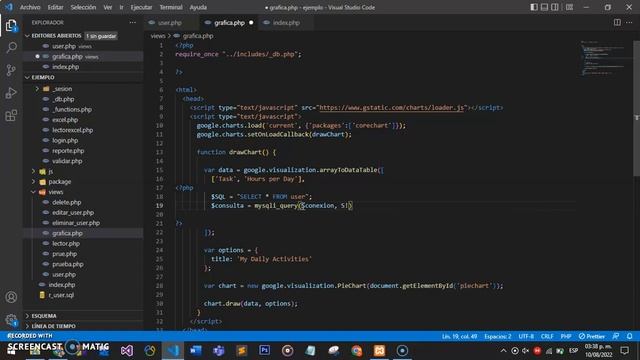Change language mode via PHP
Screen dimensions: 640x360
click(x=566, y=336)
